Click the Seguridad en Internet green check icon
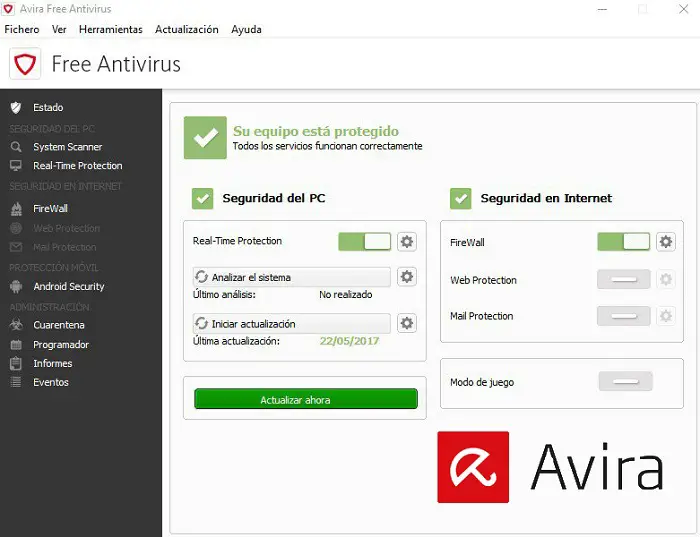The height and width of the screenshot is (537, 700). pos(461,198)
